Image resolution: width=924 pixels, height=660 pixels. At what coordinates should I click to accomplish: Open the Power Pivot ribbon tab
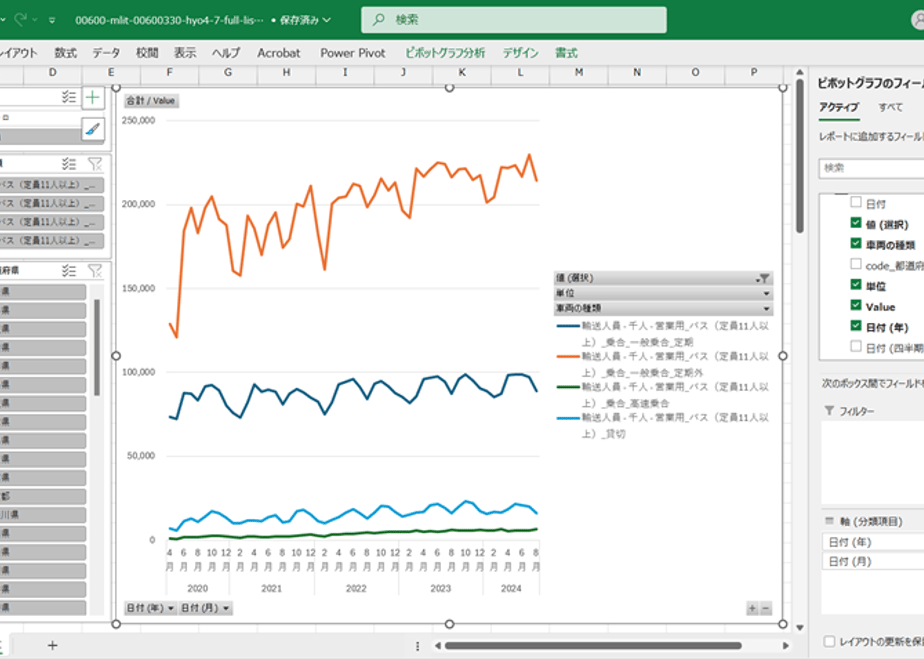(353, 53)
